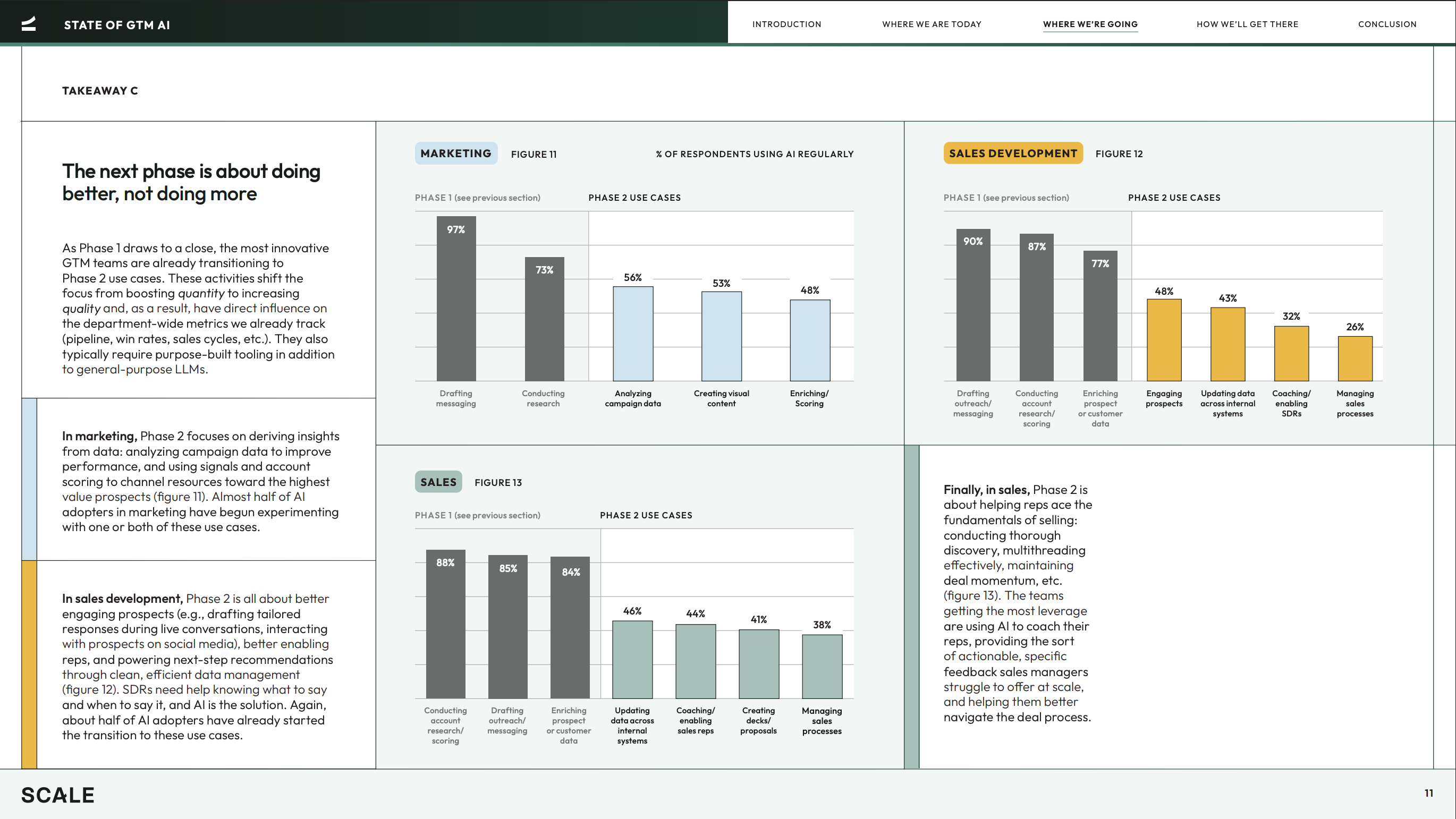The height and width of the screenshot is (819, 1456).
Task: Click the Sales Development label badge
Action: [x=1012, y=153]
